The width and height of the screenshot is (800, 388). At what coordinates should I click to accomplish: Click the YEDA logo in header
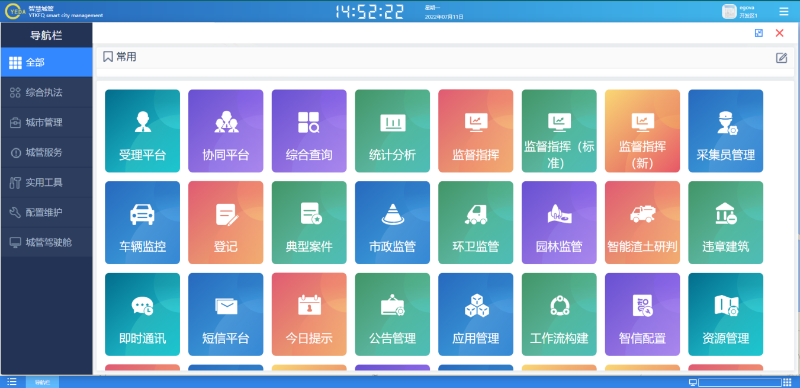(14, 11)
